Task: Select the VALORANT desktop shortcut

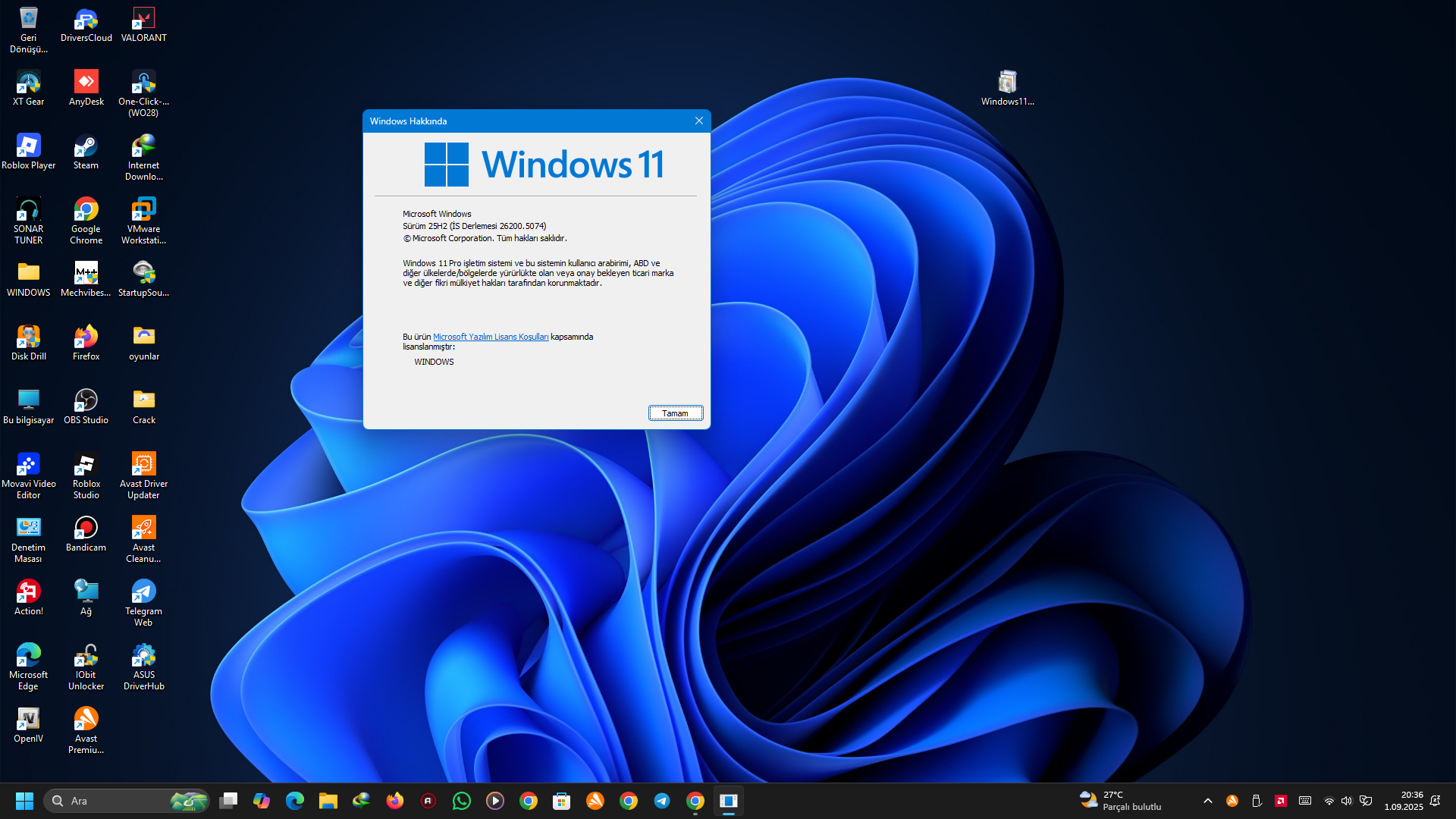Action: click(144, 25)
